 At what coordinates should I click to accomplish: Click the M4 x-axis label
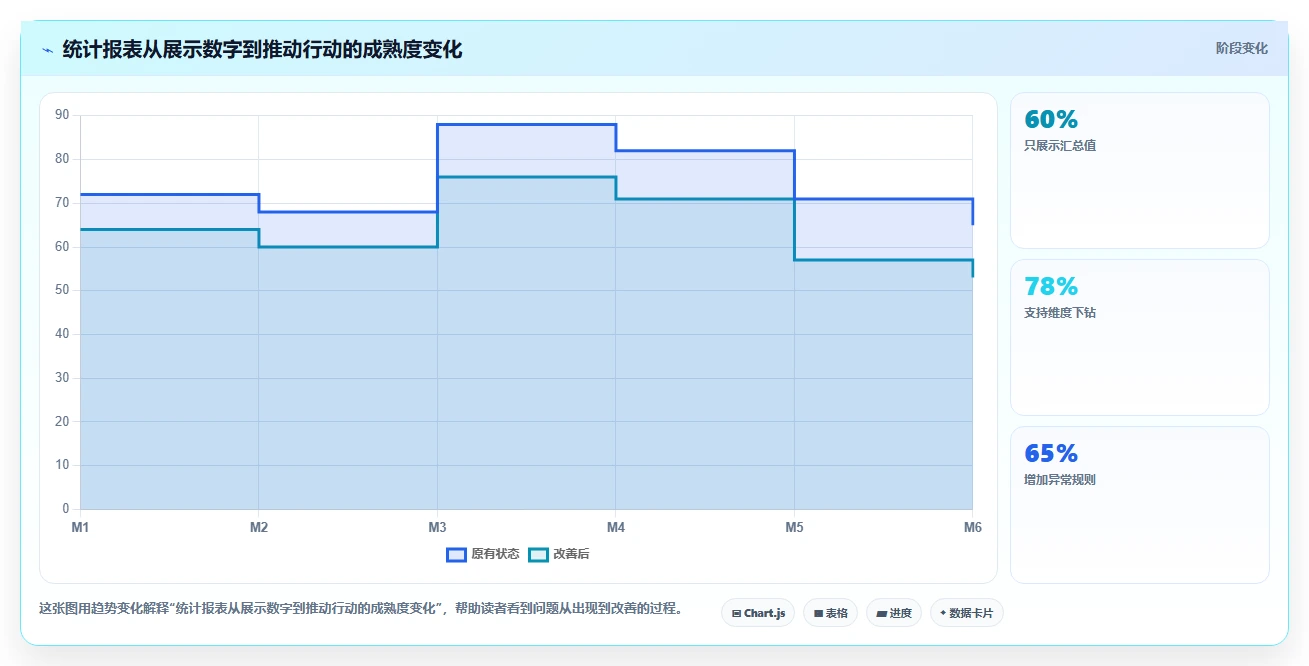coord(616,527)
